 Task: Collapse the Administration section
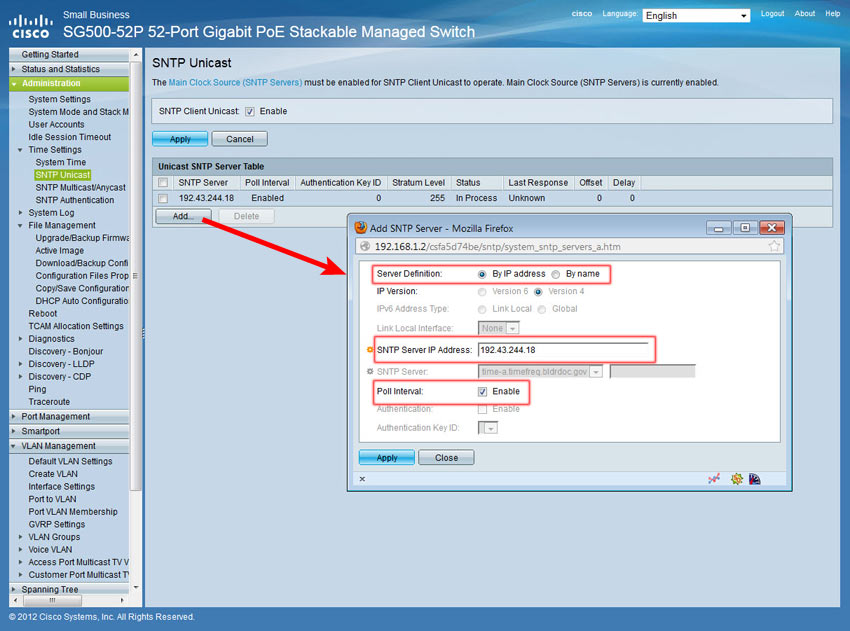point(14,83)
